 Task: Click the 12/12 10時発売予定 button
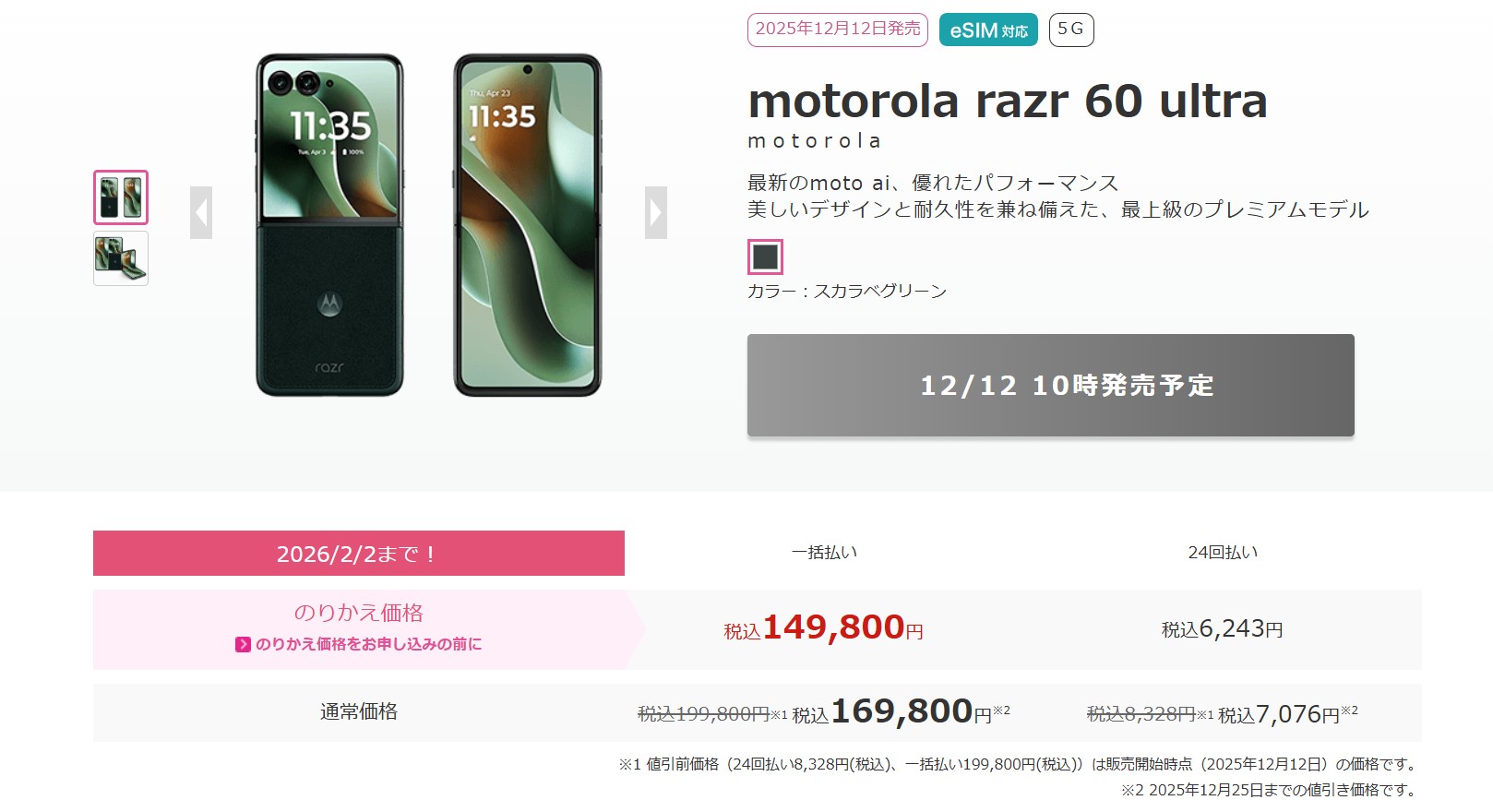(x=1051, y=385)
